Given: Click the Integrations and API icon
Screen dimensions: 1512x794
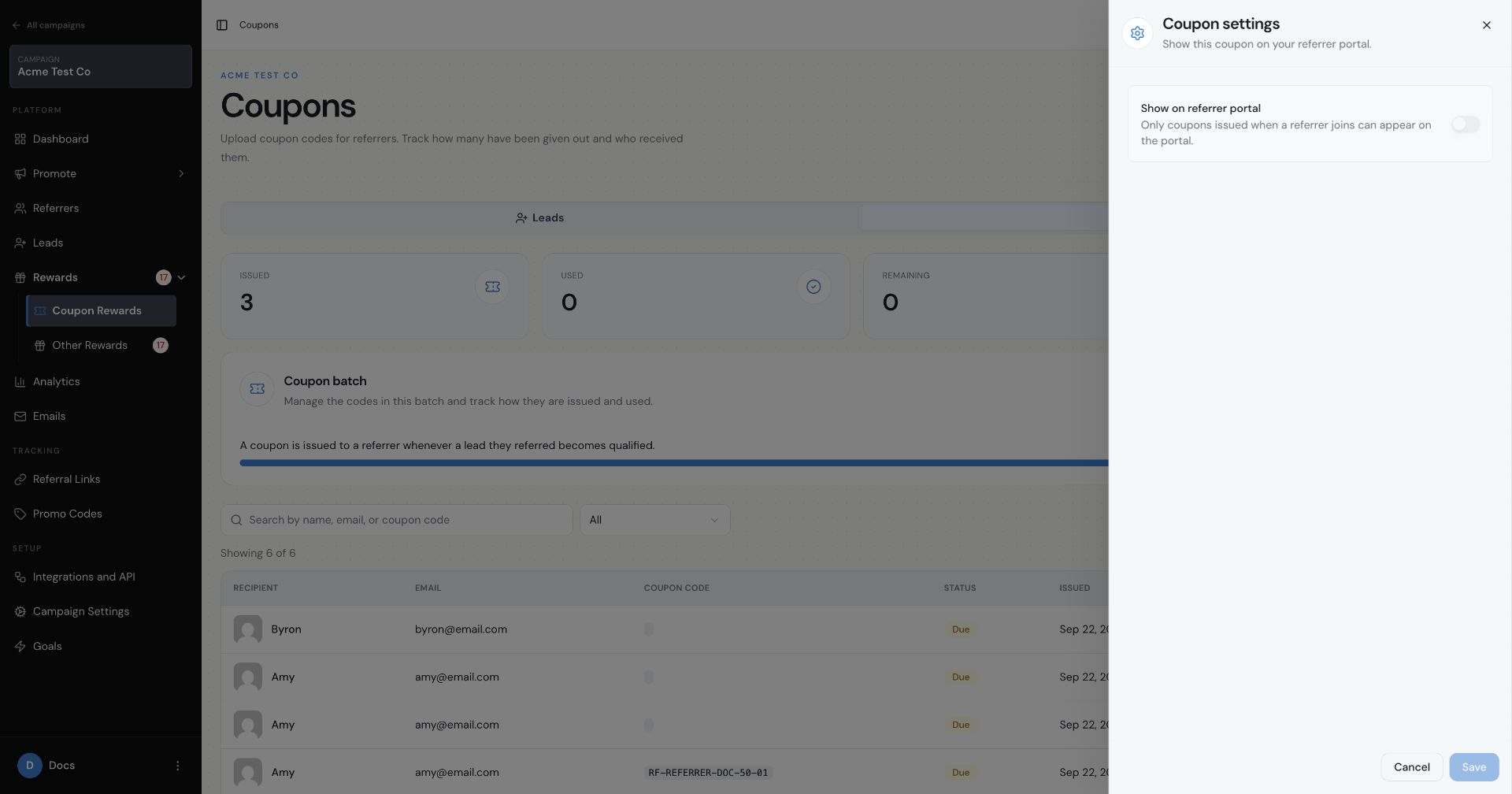Looking at the screenshot, I should pyautogui.click(x=20, y=577).
